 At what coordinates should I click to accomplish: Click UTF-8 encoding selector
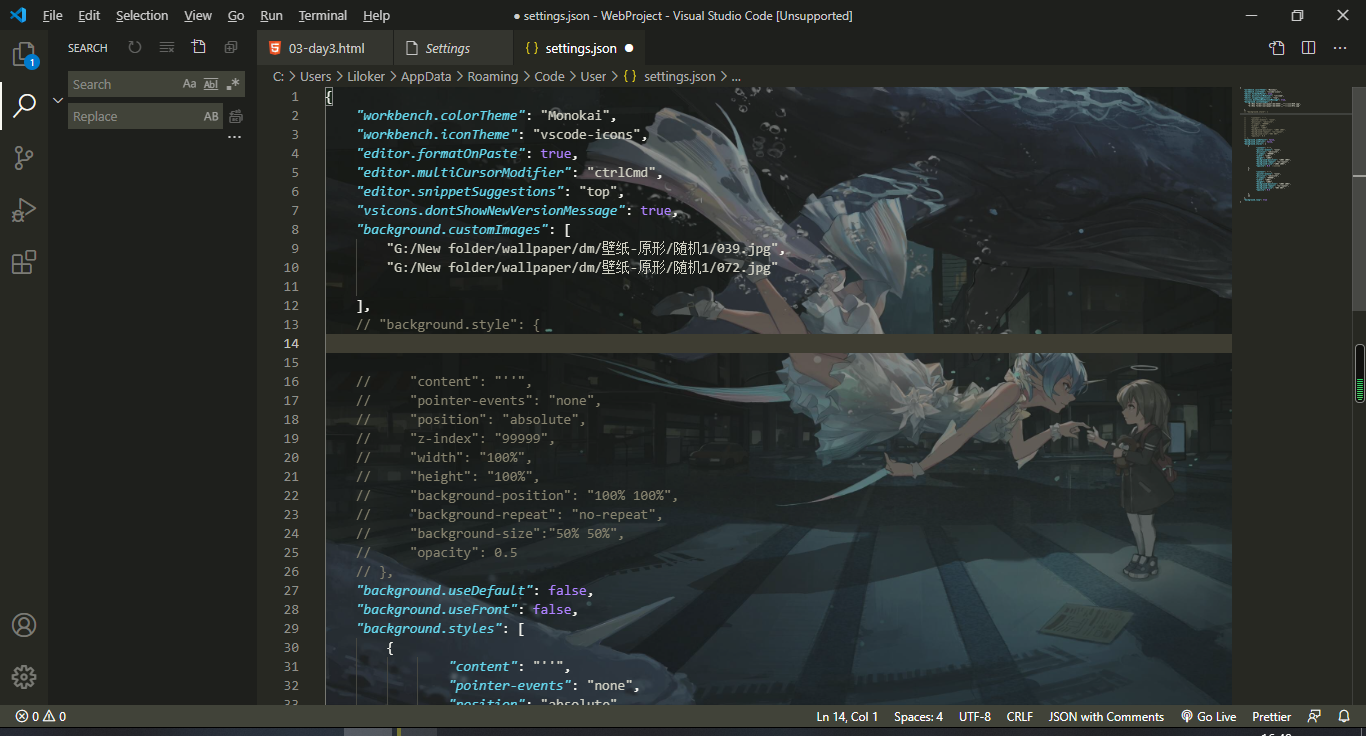975,716
